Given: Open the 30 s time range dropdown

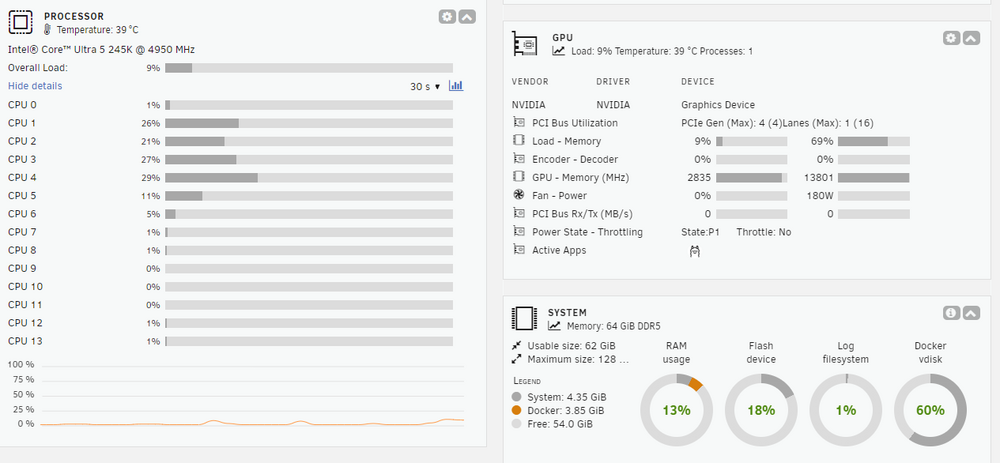Looking at the screenshot, I should (425, 86).
